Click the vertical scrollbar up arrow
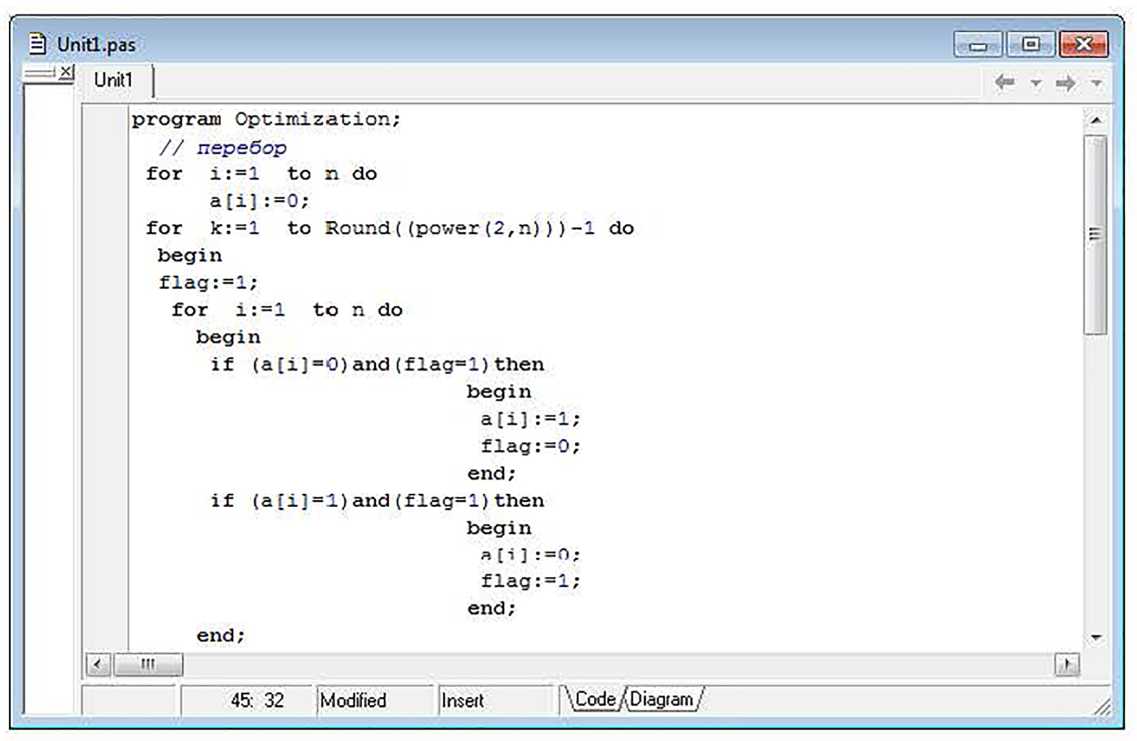 pos(1096,120)
